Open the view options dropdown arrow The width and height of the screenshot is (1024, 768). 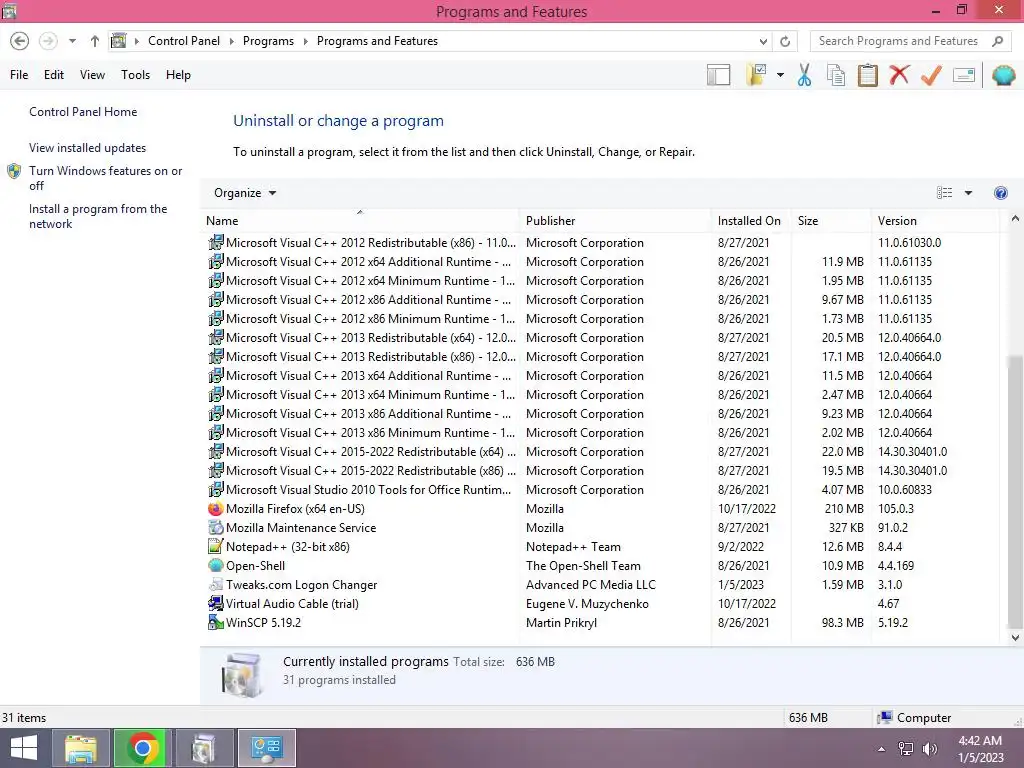pos(968,193)
